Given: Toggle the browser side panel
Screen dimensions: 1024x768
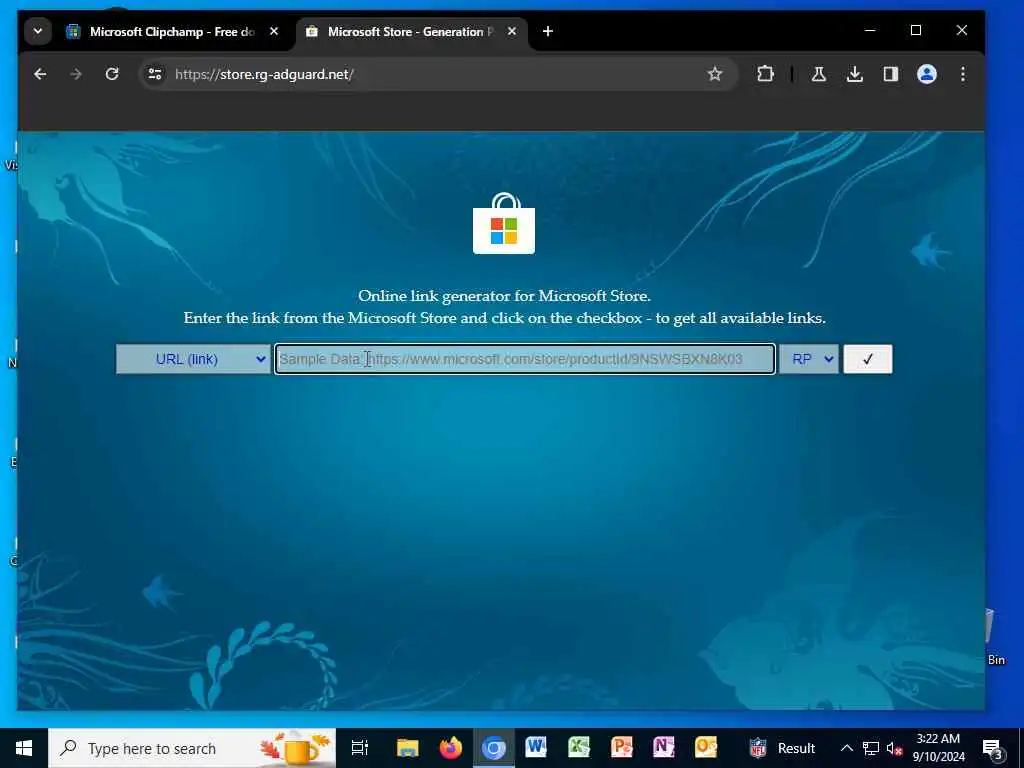Looking at the screenshot, I should [891, 74].
